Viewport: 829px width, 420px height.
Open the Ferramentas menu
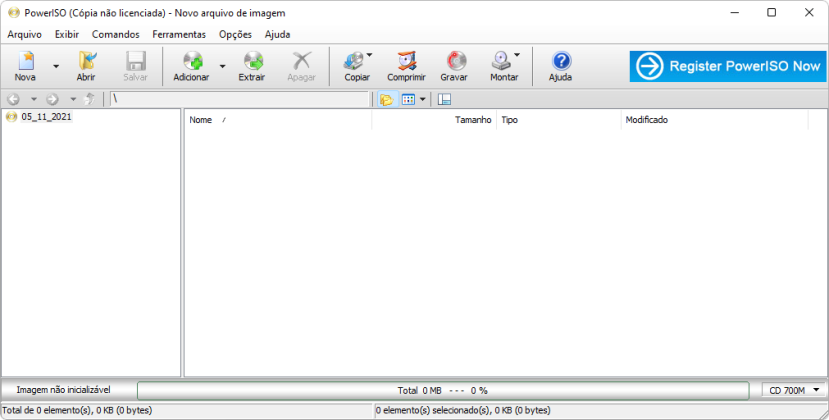point(179,34)
